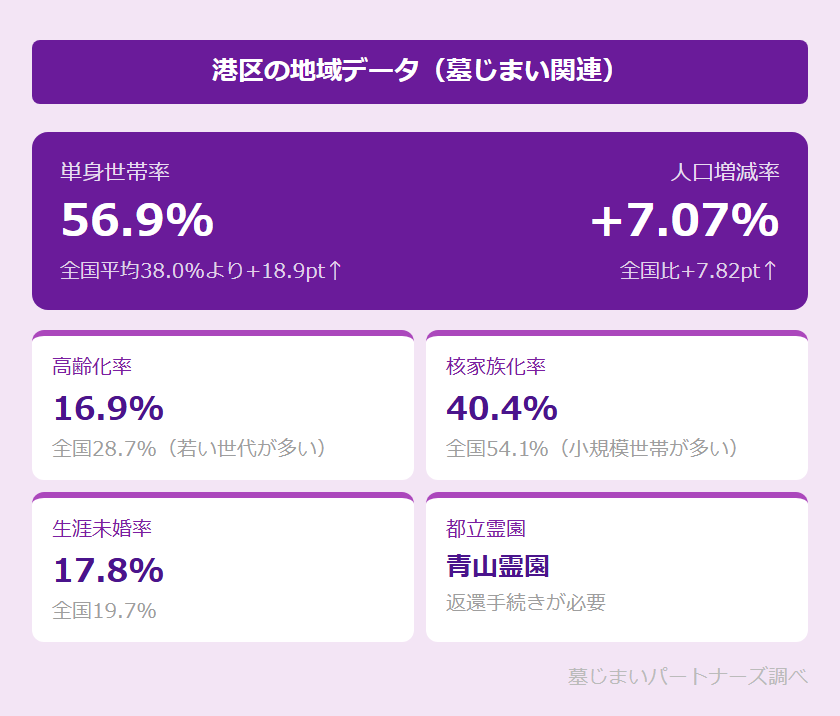Select the 高齢化率 card heading
Screen dimensions: 840x716
(92, 366)
